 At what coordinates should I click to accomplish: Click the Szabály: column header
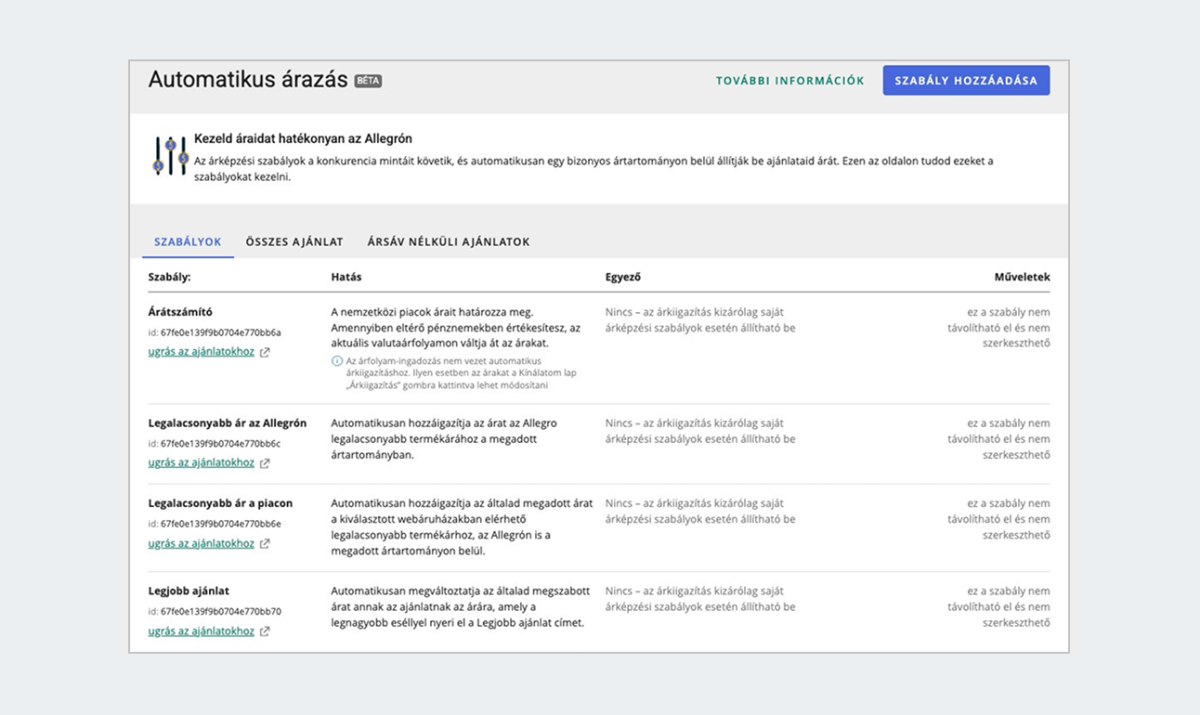169,276
